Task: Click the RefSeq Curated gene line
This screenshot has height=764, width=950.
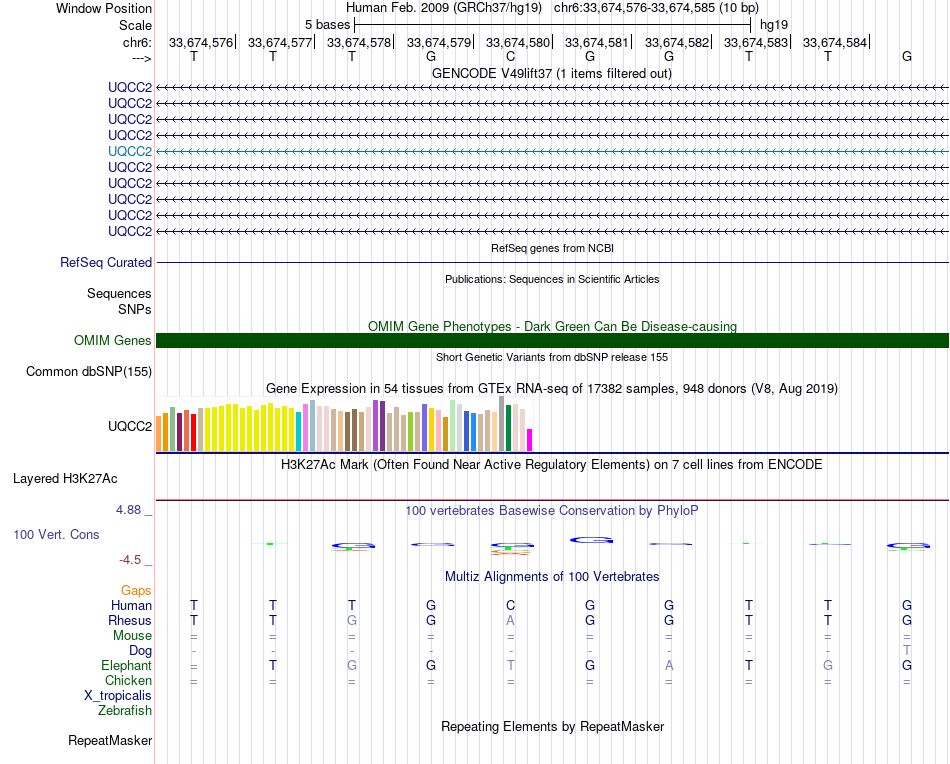Action: point(552,262)
